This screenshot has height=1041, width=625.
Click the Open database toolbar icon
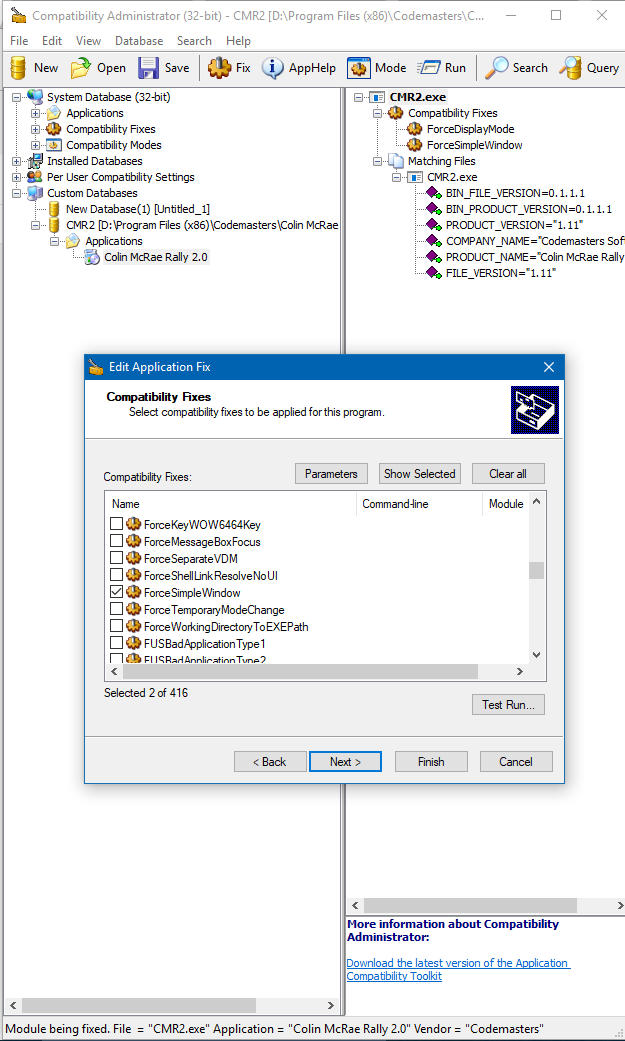click(x=81, y=68)
